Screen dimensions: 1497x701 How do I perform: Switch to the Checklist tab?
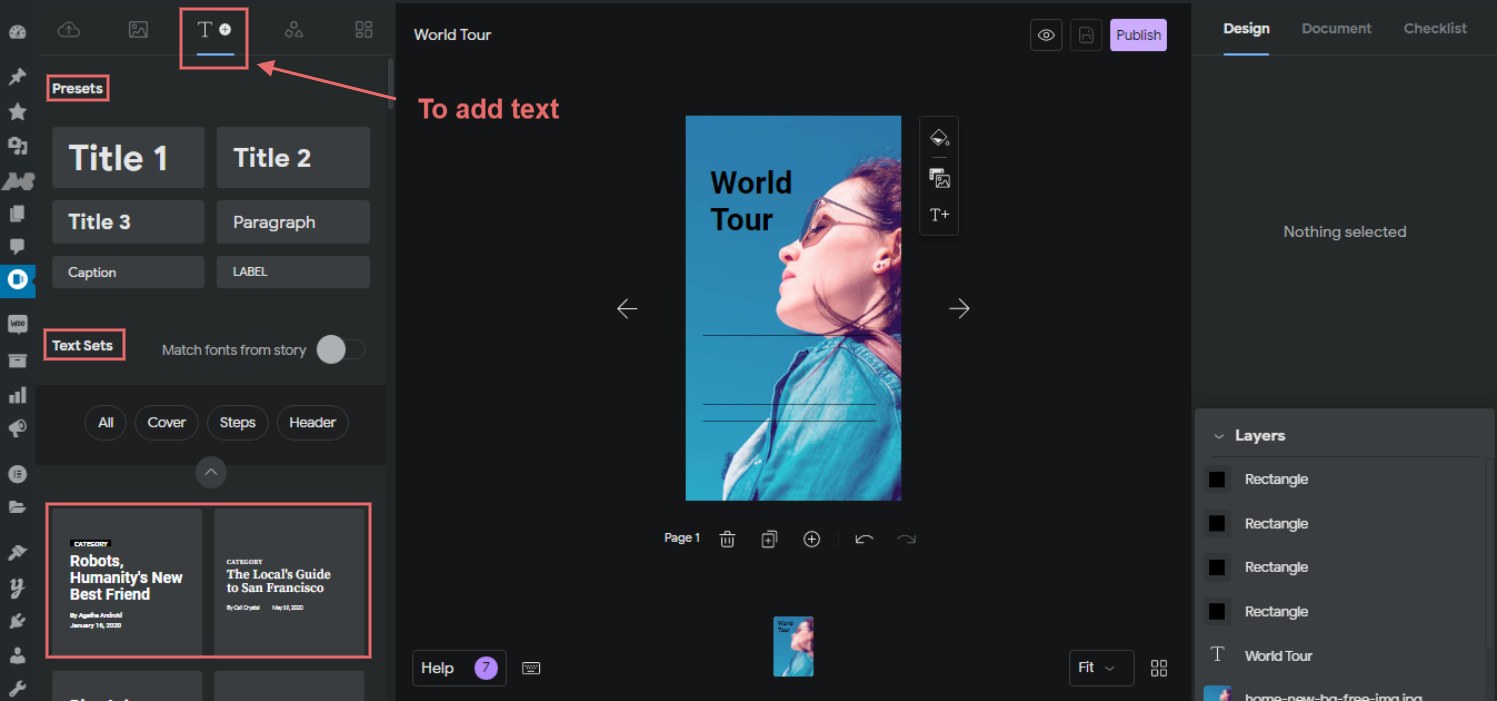point(1434,28)
